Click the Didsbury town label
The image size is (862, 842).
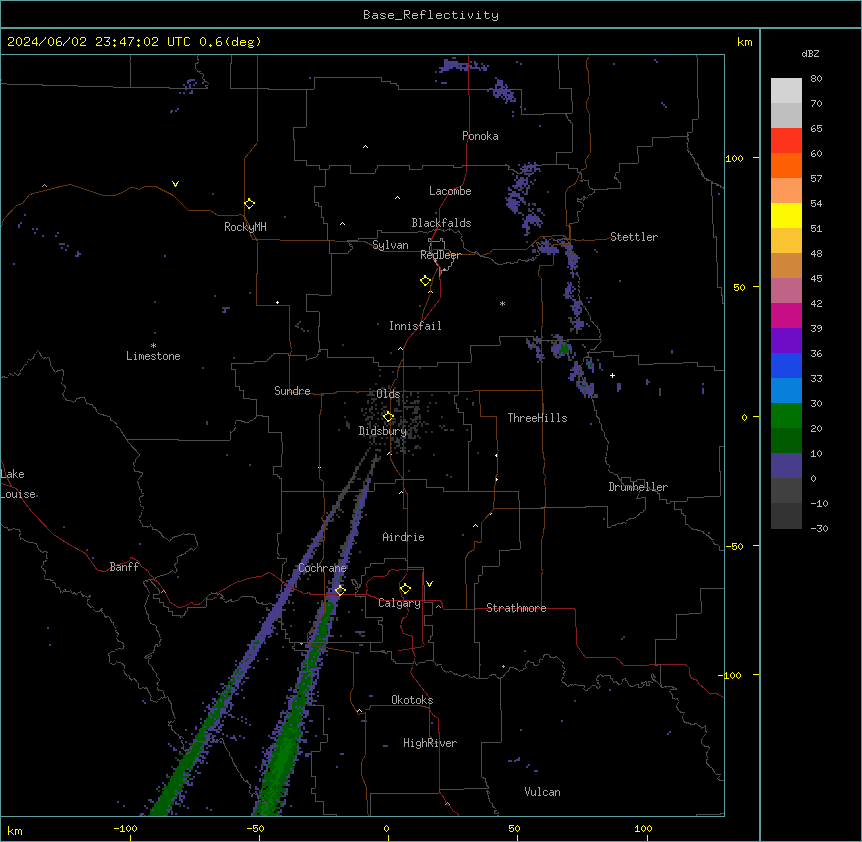tap(383, 431)
